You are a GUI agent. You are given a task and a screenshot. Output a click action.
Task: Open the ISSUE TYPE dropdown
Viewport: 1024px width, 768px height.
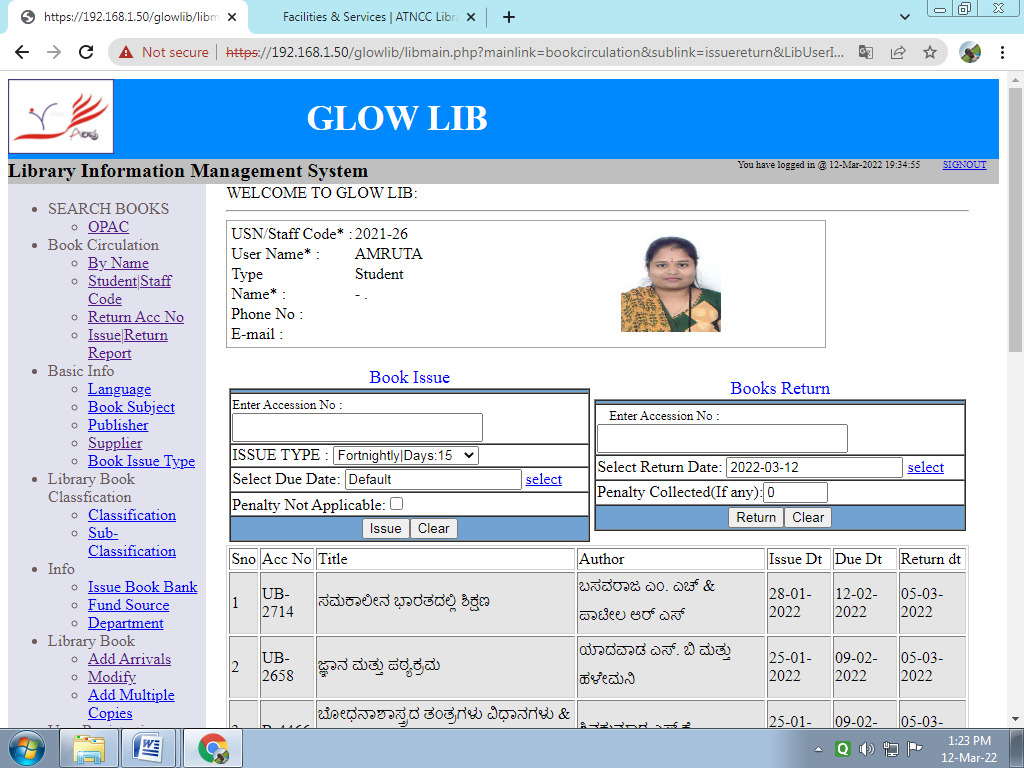point(405,455)
